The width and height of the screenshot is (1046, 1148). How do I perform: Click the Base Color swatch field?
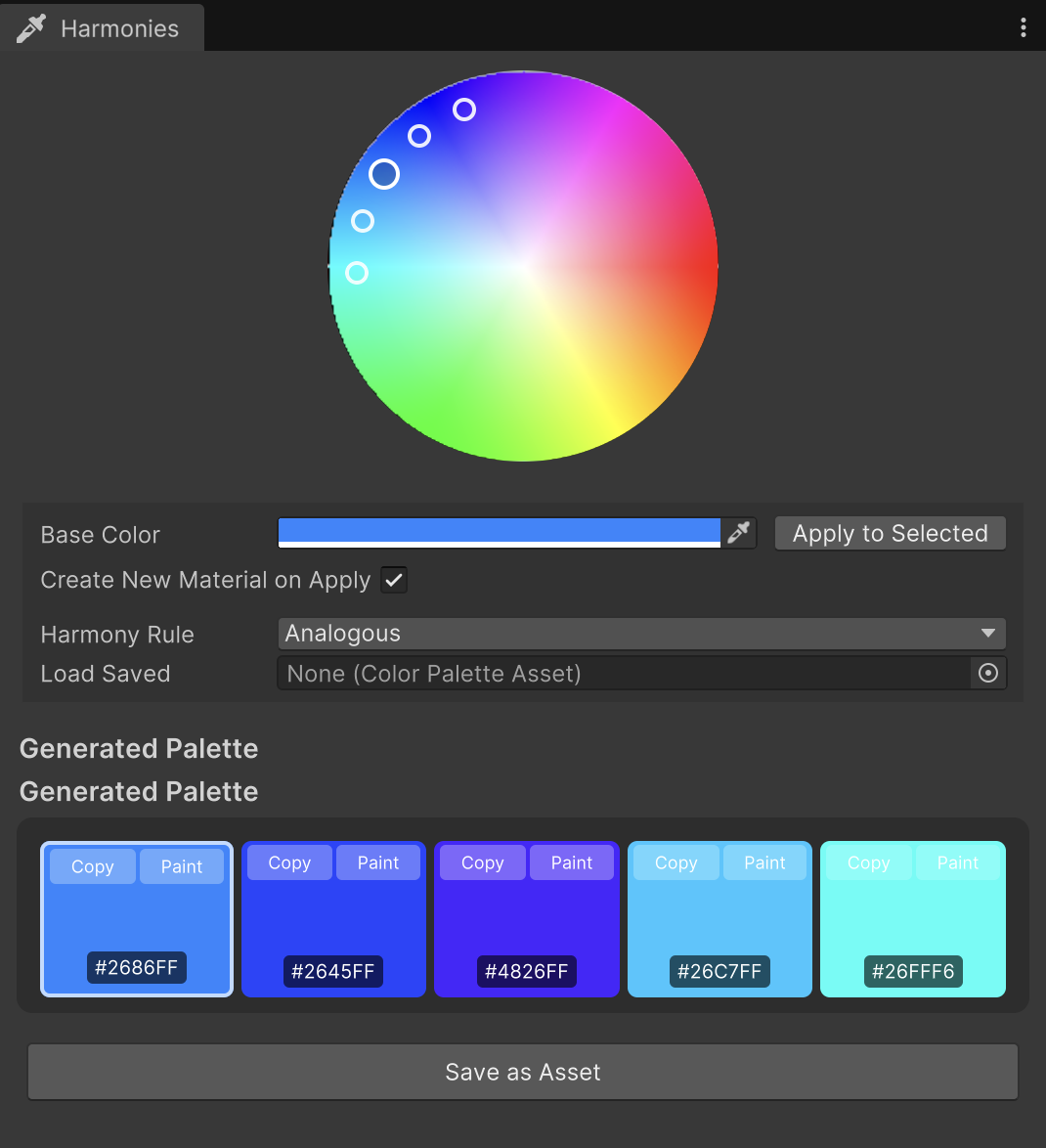(x=499, y=533)
